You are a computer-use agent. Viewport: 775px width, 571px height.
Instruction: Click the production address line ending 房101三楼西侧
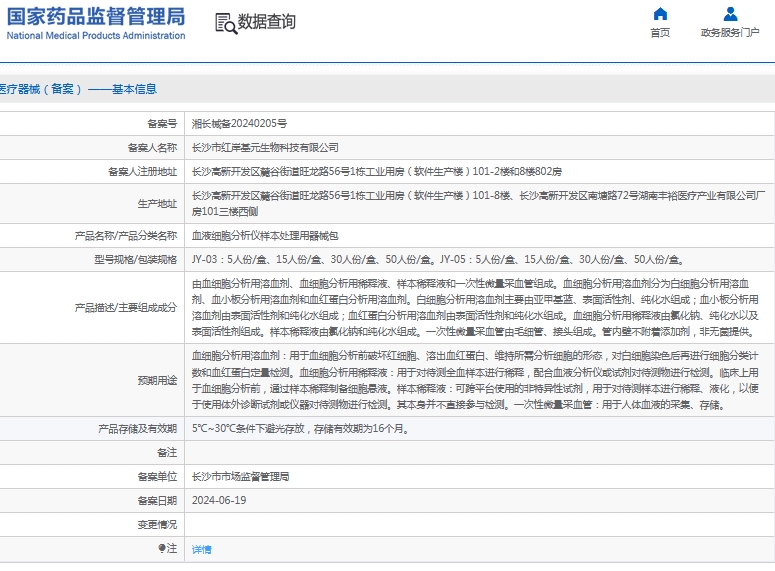(x=478, y=204)
